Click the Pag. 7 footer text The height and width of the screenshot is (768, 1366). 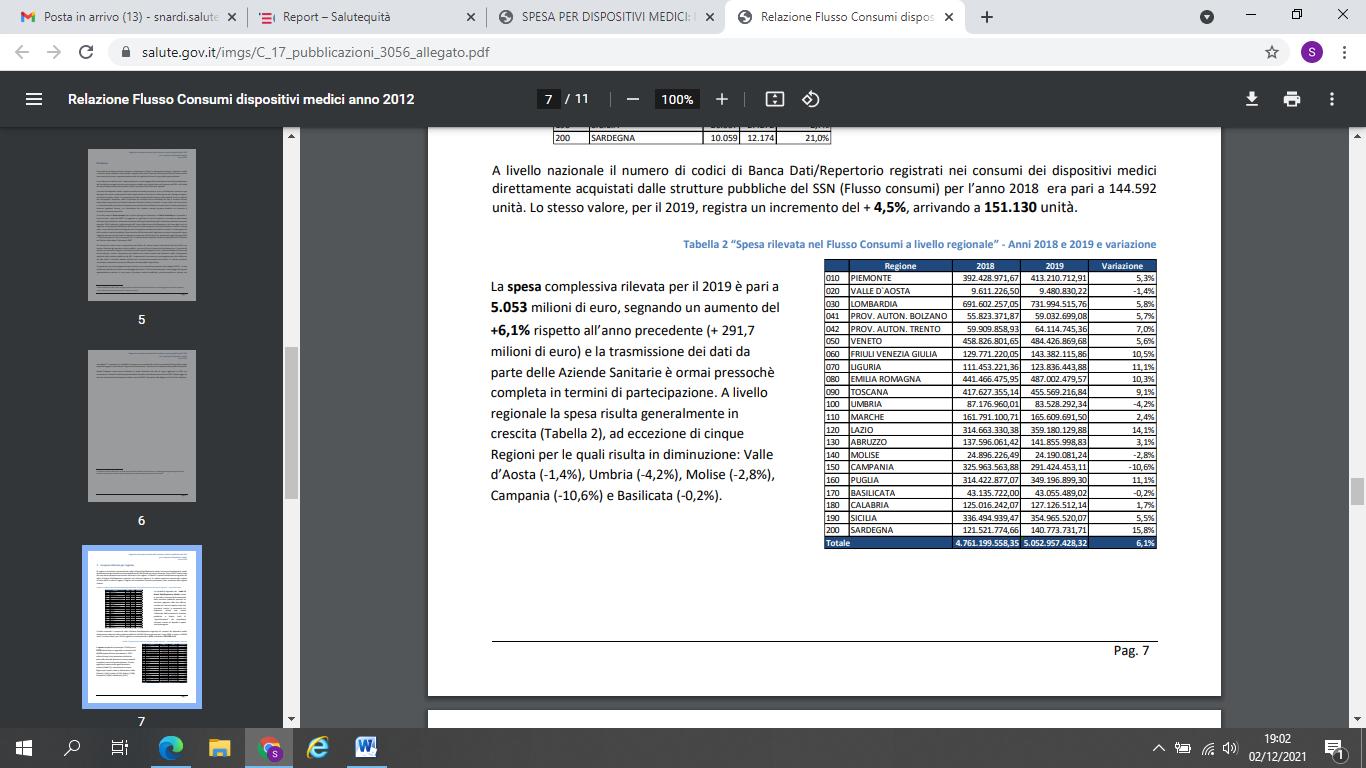1132,651
